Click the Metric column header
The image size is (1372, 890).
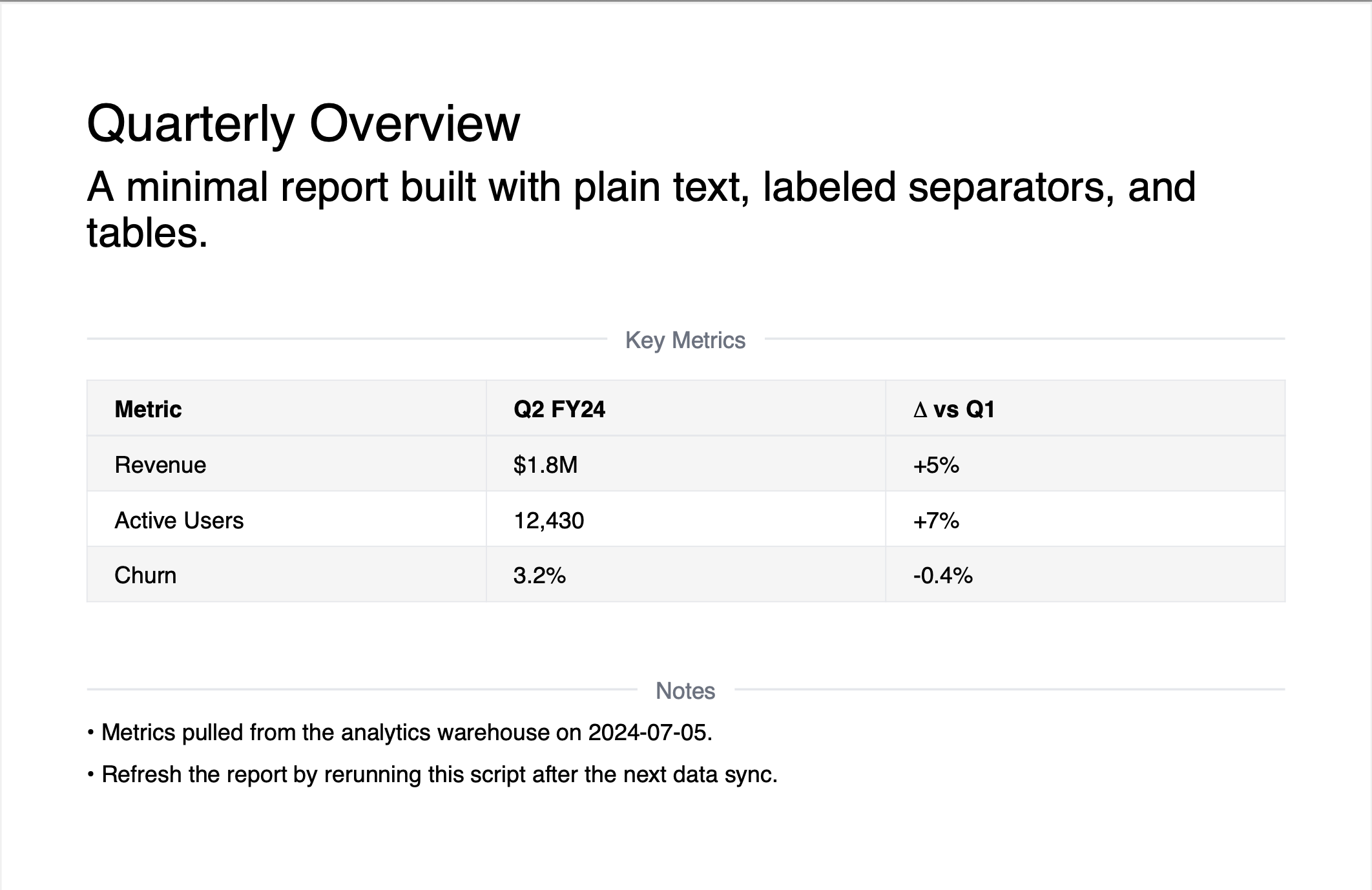pyautogui.click(x=148, y=409)
